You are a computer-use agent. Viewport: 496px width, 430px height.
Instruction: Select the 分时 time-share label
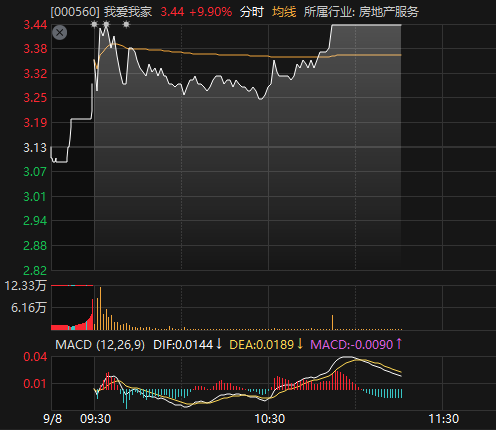[252, 12]
